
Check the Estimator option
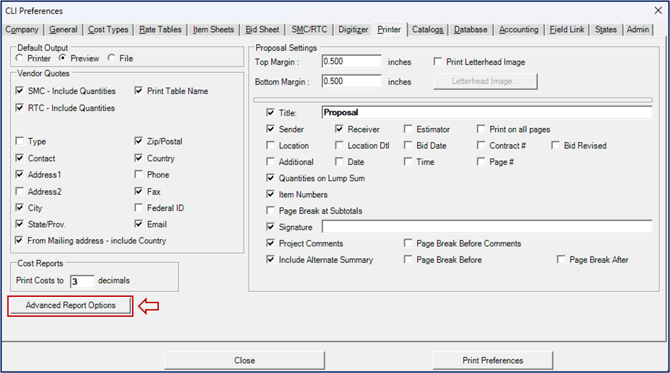[x=408, y=129]
